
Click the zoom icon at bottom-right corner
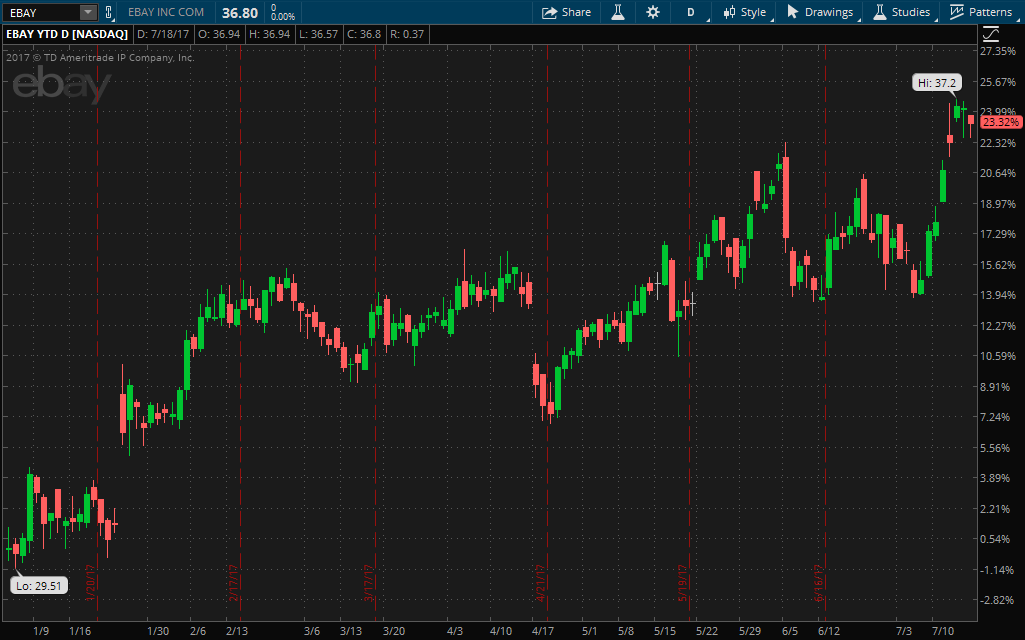[1001, 631]
